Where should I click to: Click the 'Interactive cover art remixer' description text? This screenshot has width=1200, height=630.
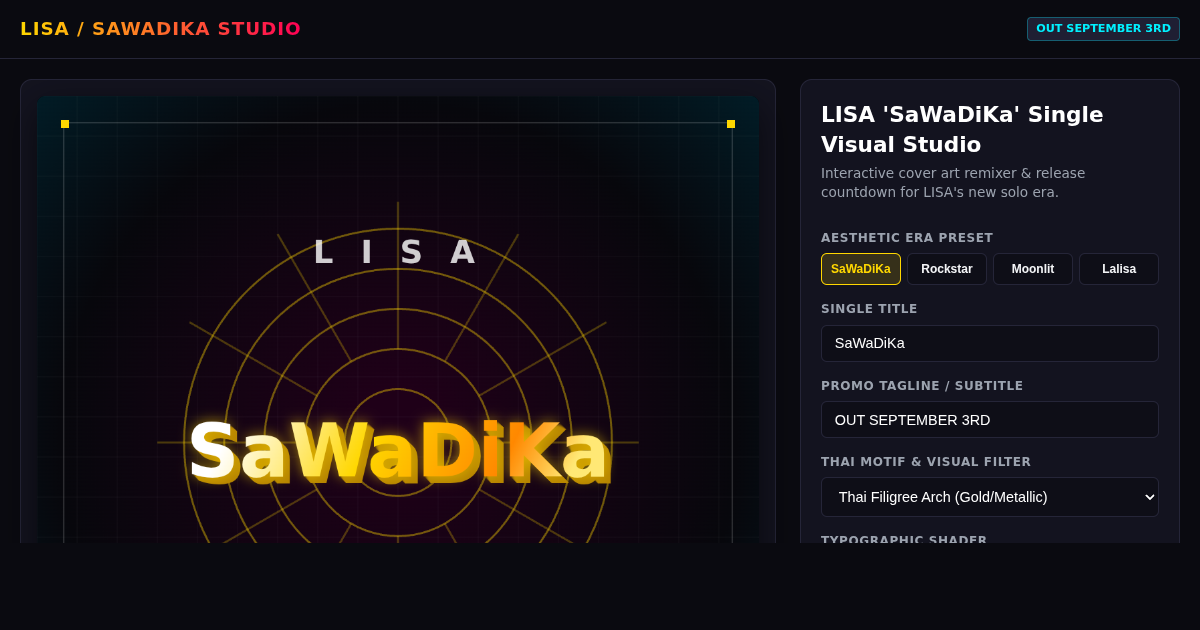(x=953, y=183)
